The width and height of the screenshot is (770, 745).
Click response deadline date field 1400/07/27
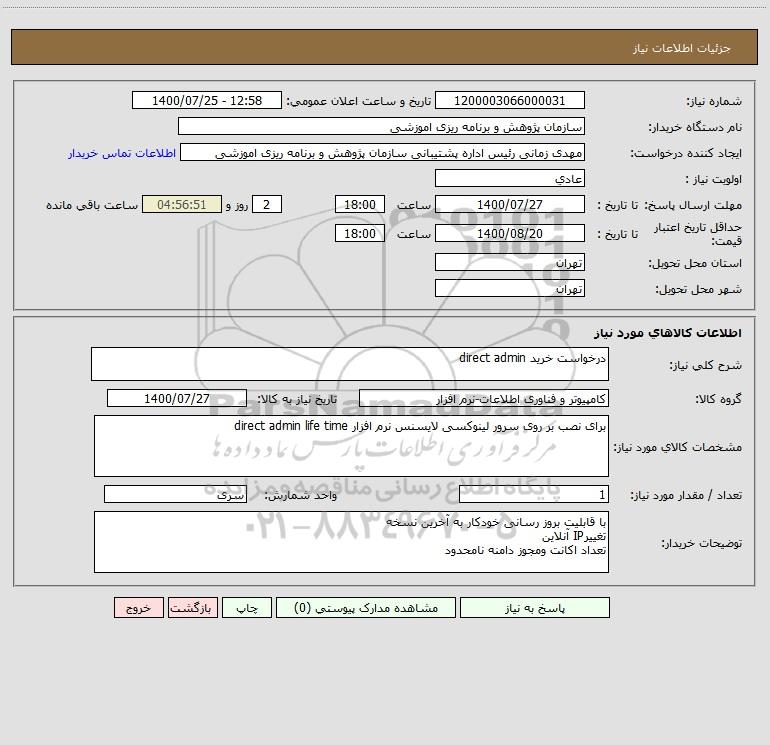point(510,204)
